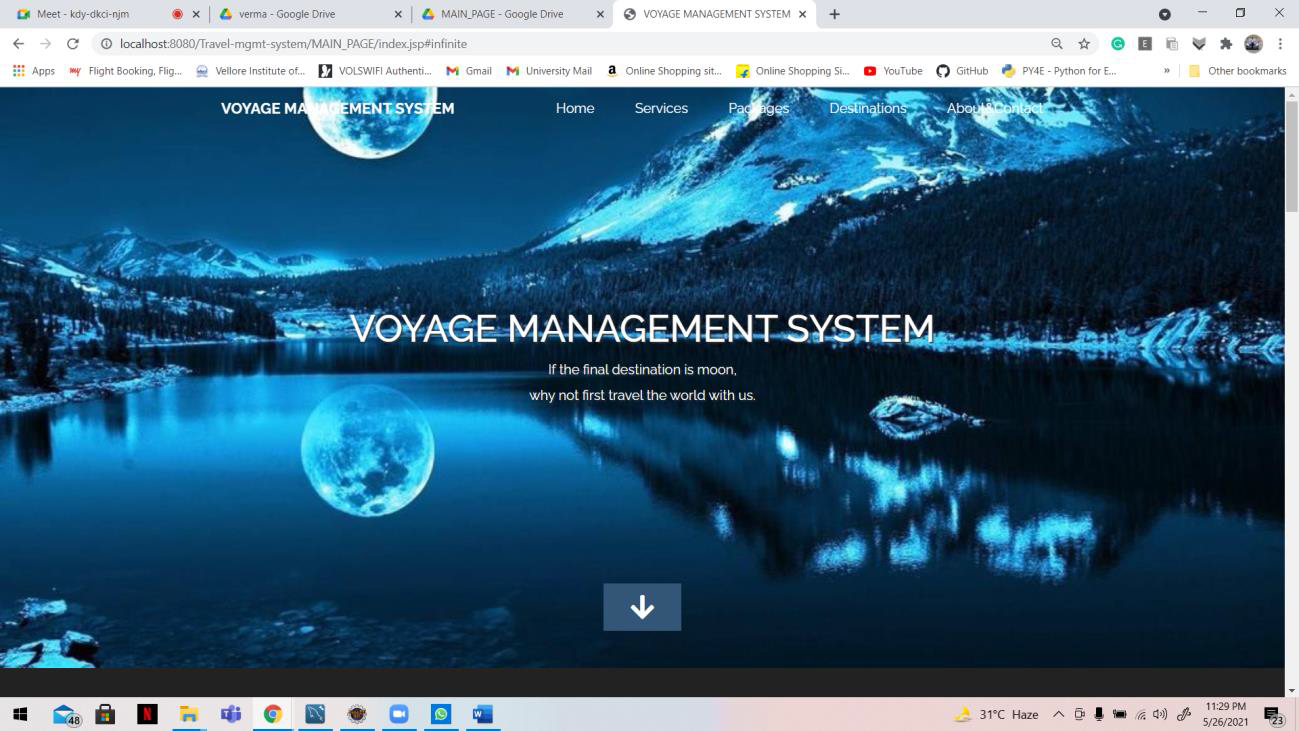The width and height of the screenshot is (1299, 731).
Task: Click the address bar URL field
Action: (x=570, y=44)
